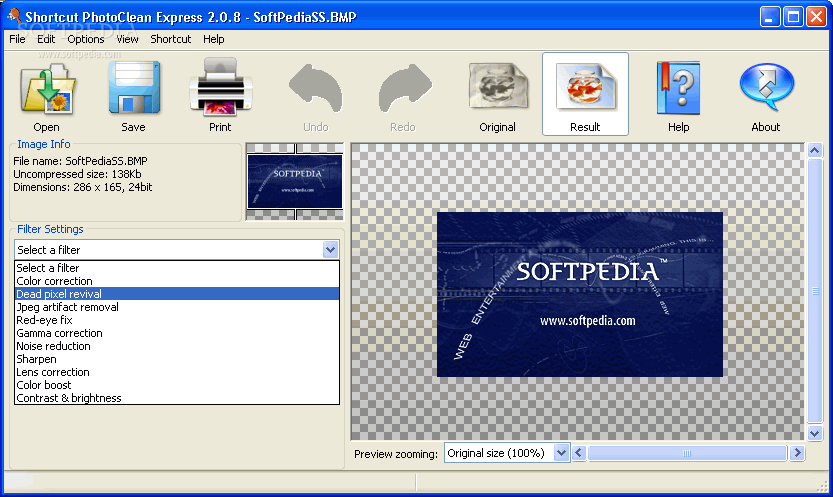Click the vertical scrollbar thumb

pos(815,291)
